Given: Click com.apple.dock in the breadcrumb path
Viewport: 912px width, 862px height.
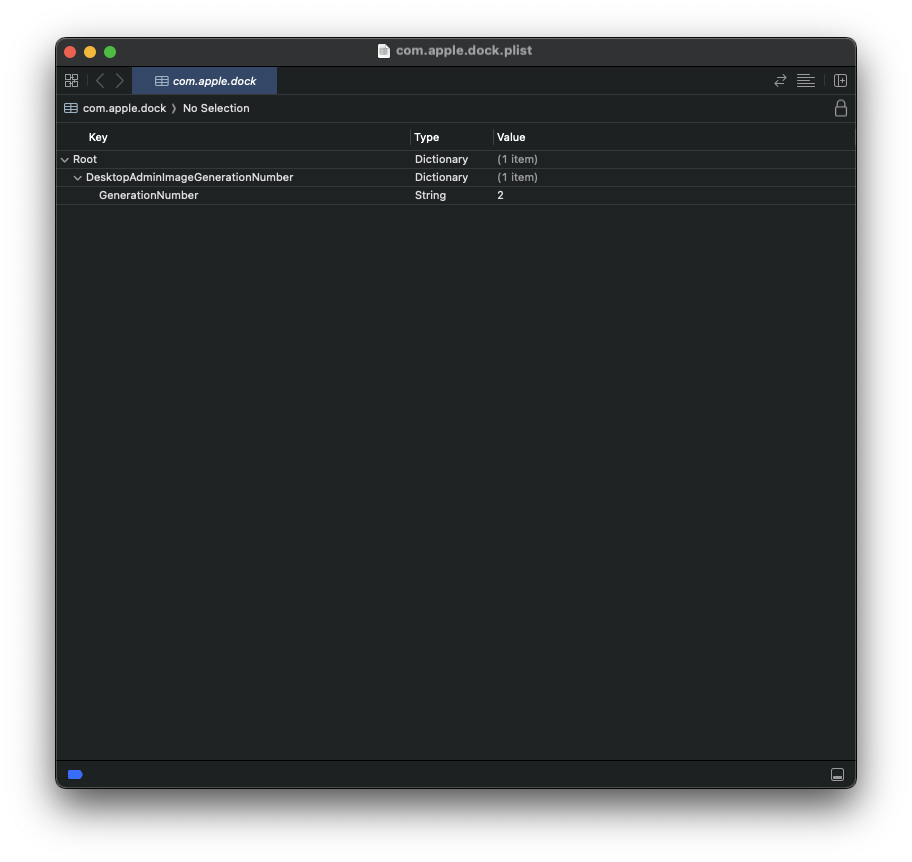Looking at the screenshot, I should pos(124,108).
